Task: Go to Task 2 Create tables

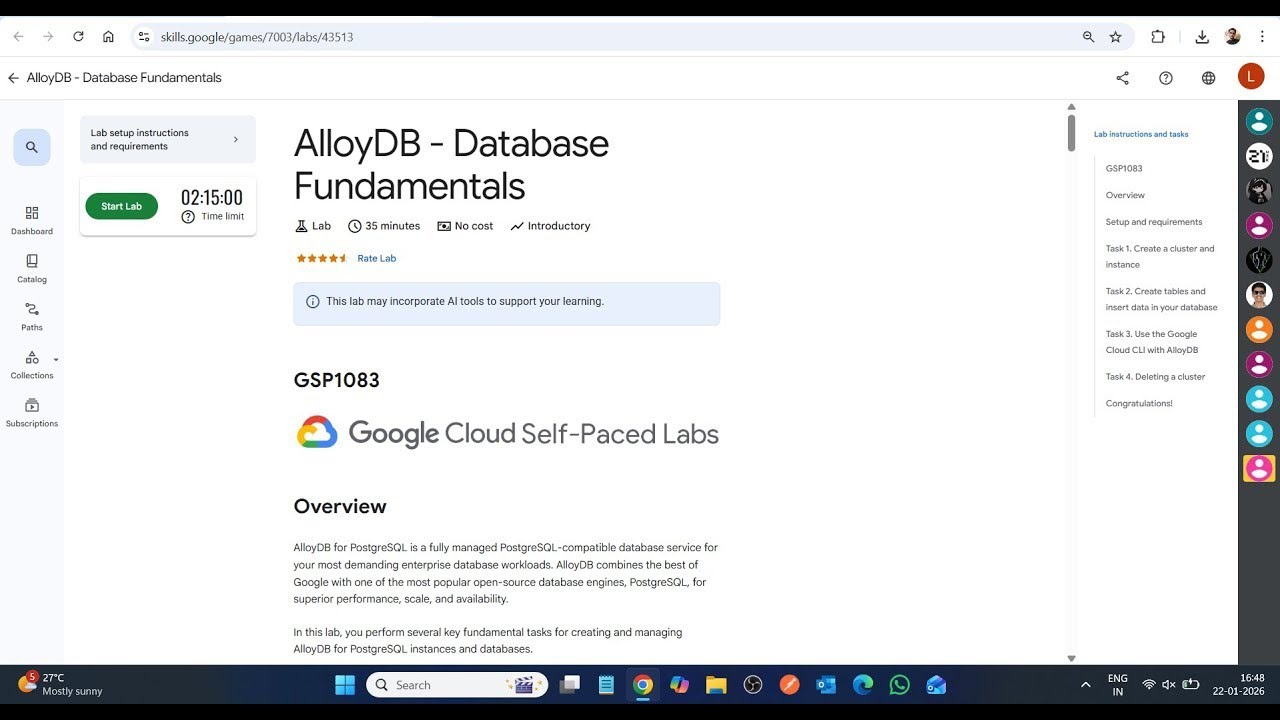Action: point(1161,299)
